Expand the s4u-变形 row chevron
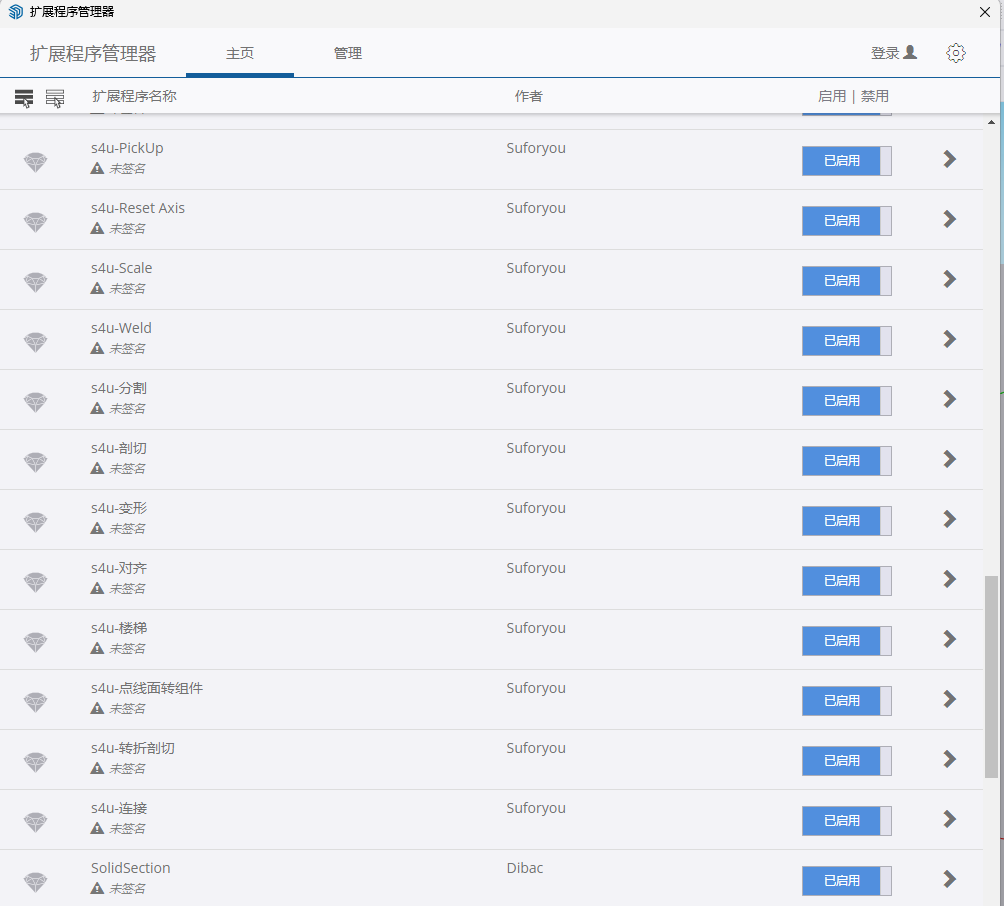 [x=950, y=519]
